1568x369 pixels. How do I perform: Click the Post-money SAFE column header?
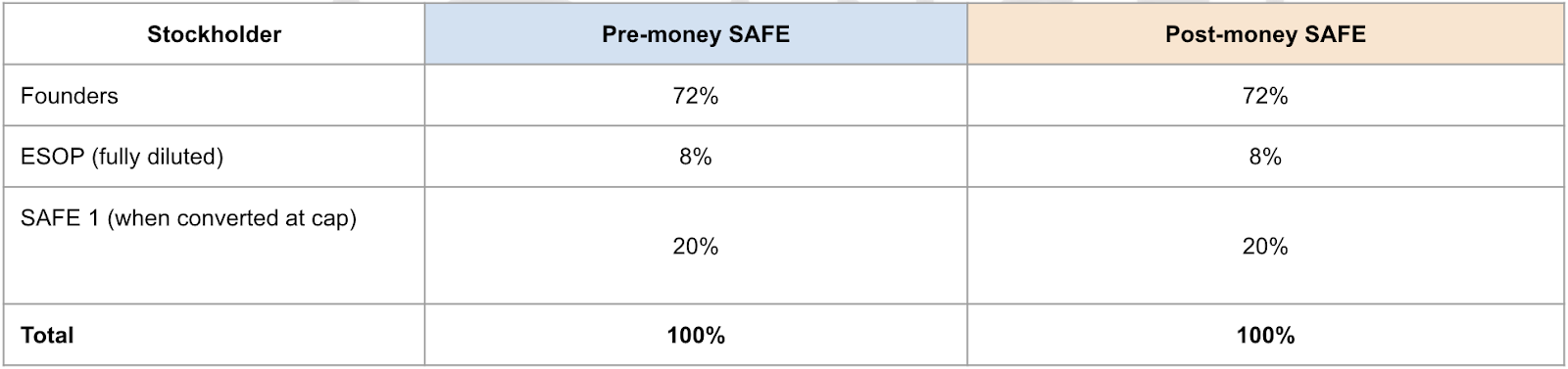[1265, 34]
